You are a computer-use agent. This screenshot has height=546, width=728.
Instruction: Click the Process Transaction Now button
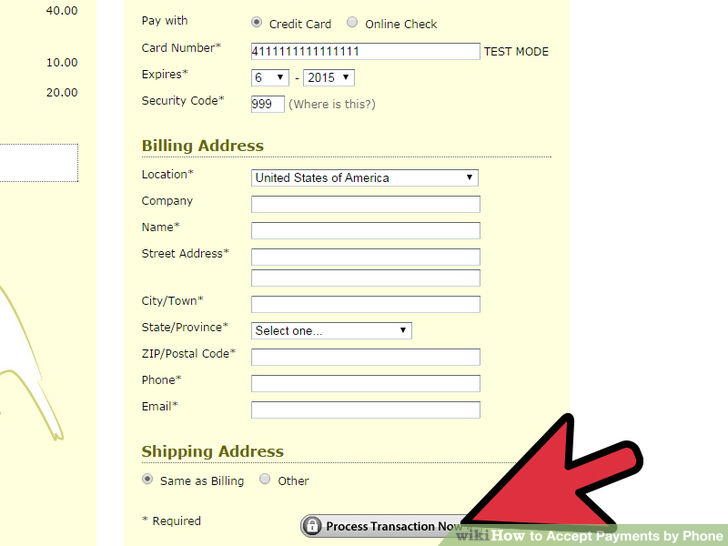385,526
